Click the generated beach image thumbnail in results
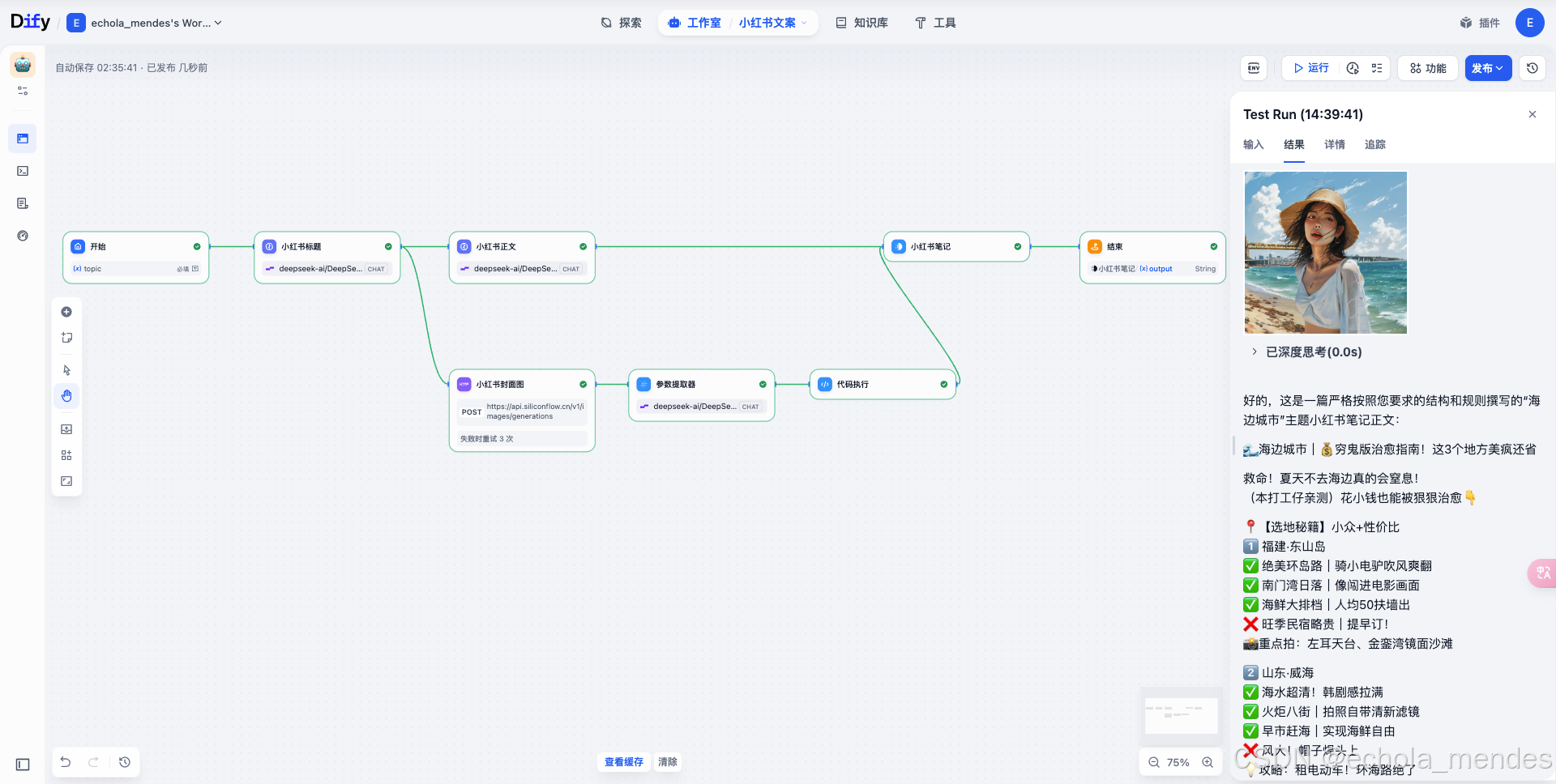 point(1324,252)
